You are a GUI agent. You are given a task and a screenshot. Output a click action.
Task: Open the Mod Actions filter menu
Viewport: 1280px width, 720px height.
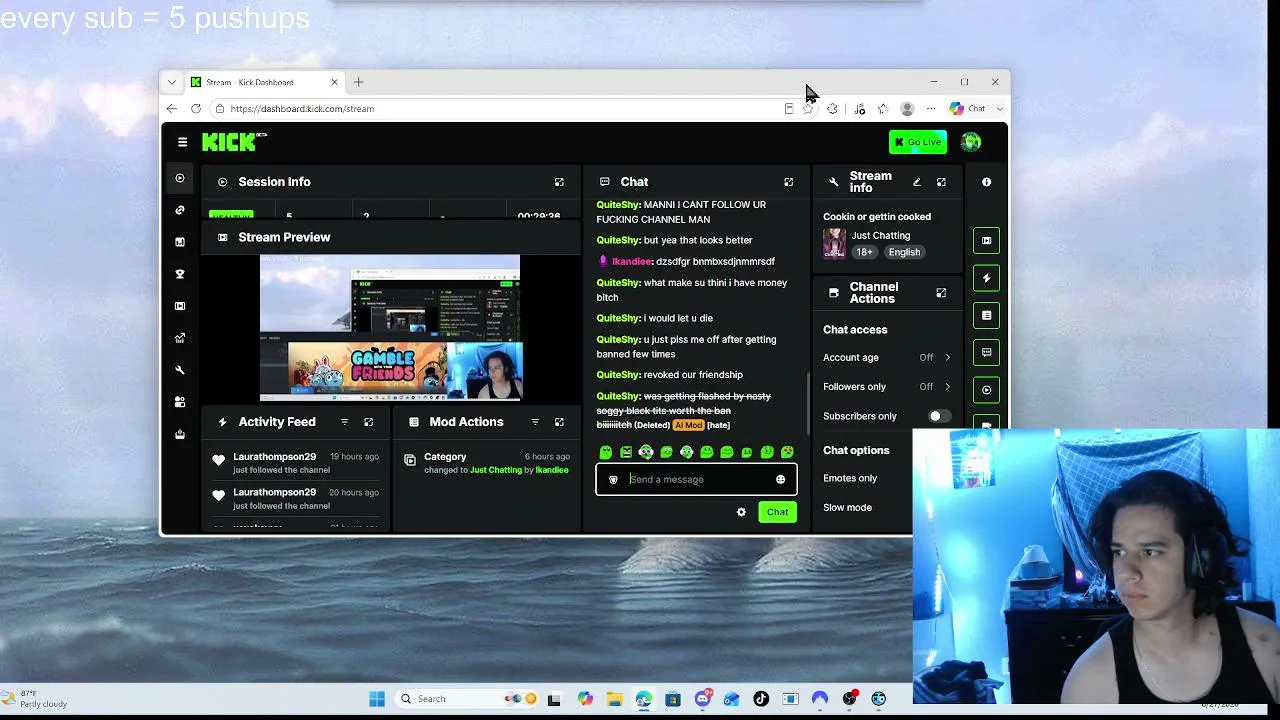point(535,422)
